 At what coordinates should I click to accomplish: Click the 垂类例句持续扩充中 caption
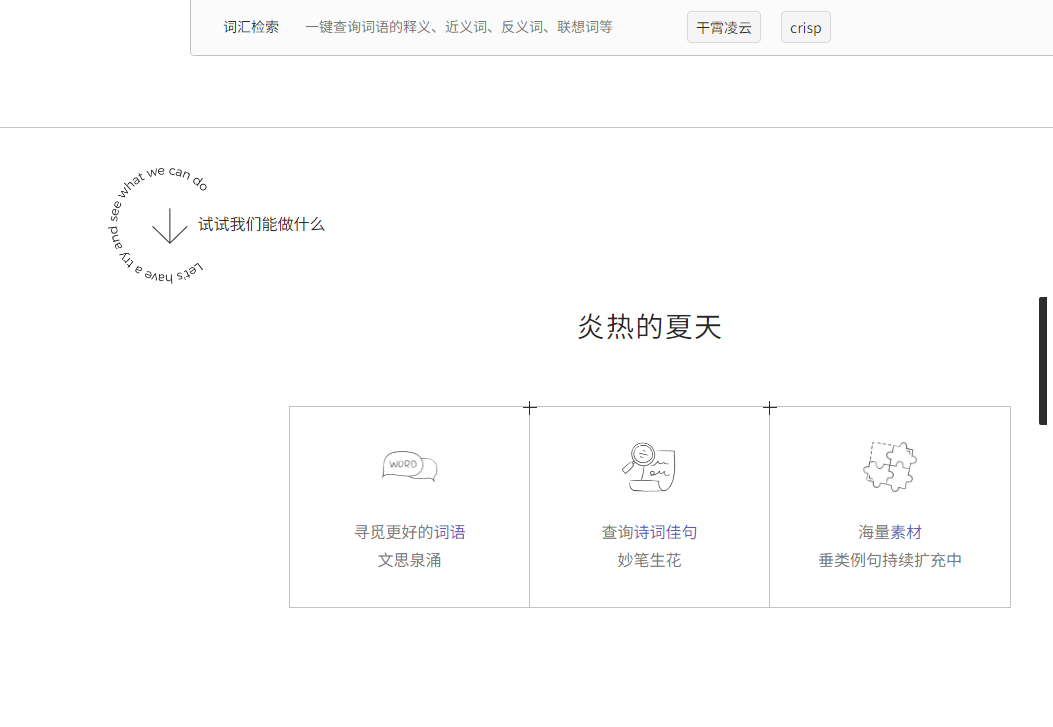(890, 560)
